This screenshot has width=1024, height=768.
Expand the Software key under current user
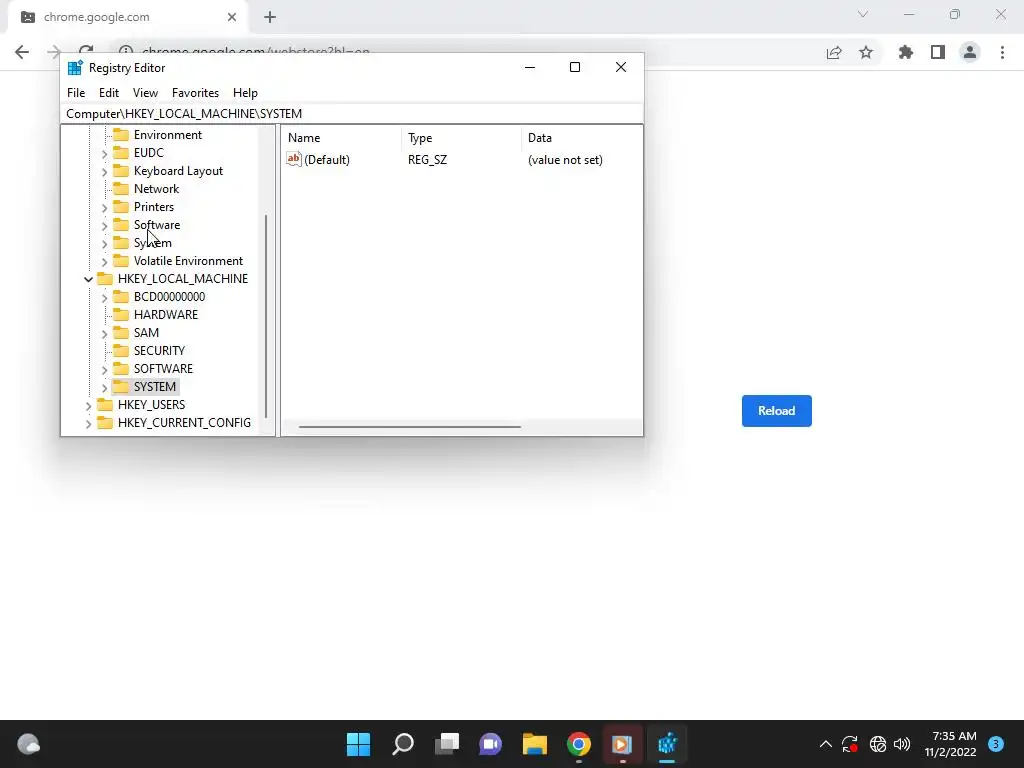click(x=104, y=226)
